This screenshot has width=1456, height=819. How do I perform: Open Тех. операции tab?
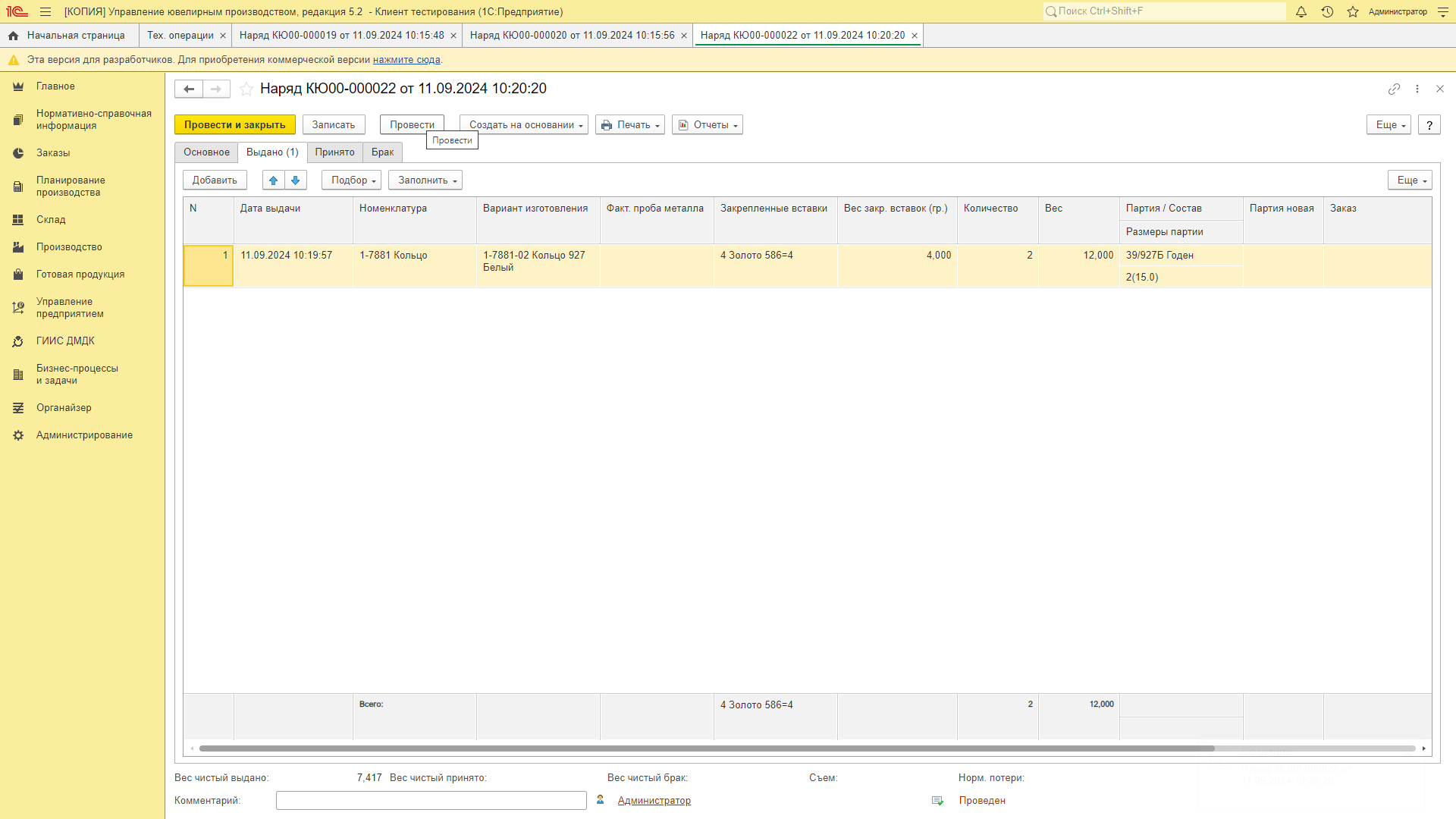tap(180, 36)
